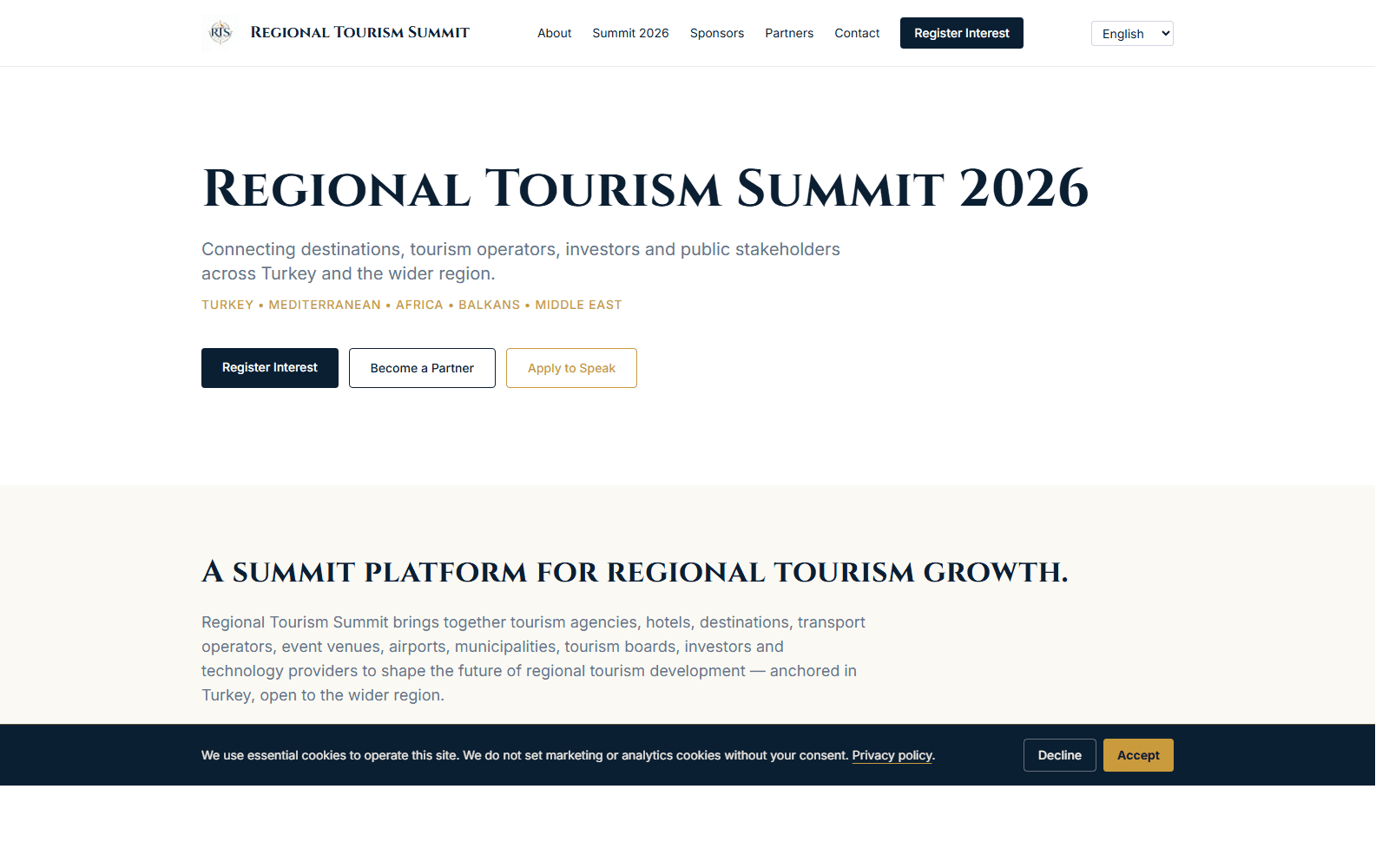This screenshot has height=868, width=1389.
Task: Select the AFRICA region tag
Action: pos(419,305)
